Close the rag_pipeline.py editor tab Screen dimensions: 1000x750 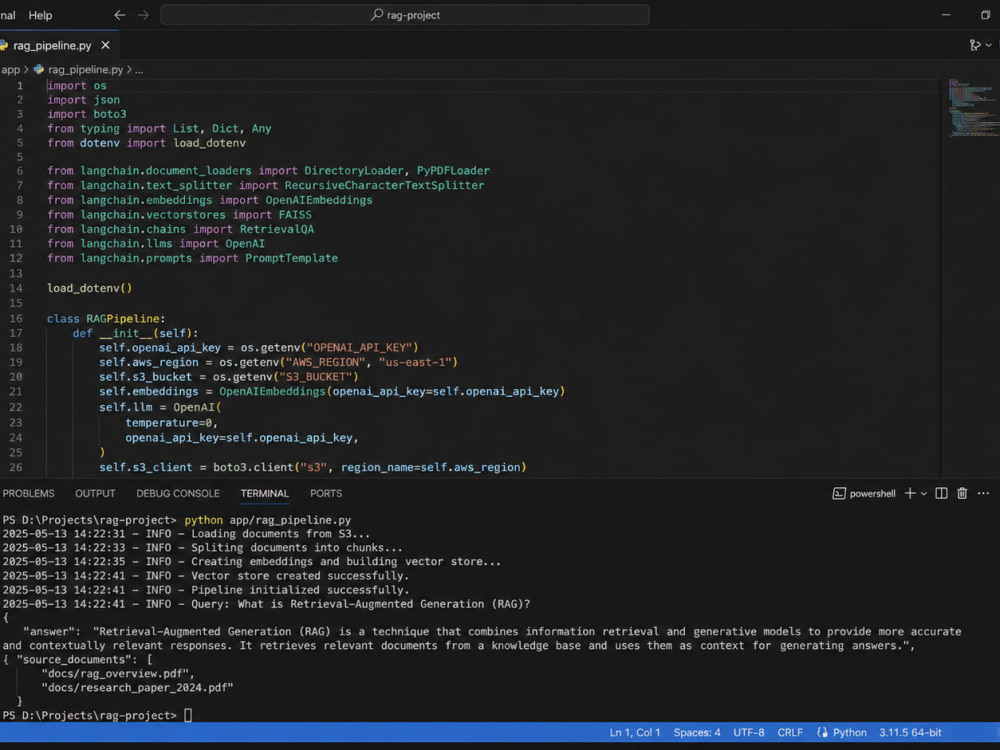coord(105,45)
